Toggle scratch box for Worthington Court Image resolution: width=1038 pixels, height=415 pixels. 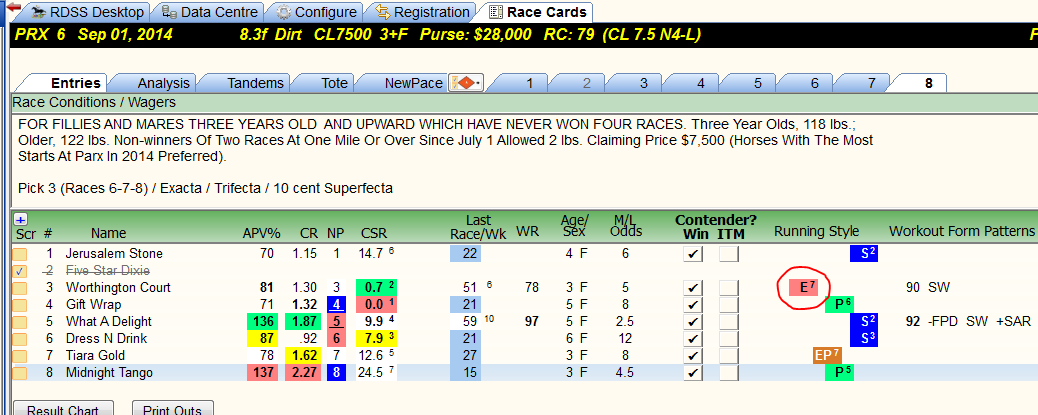(21, 288)
